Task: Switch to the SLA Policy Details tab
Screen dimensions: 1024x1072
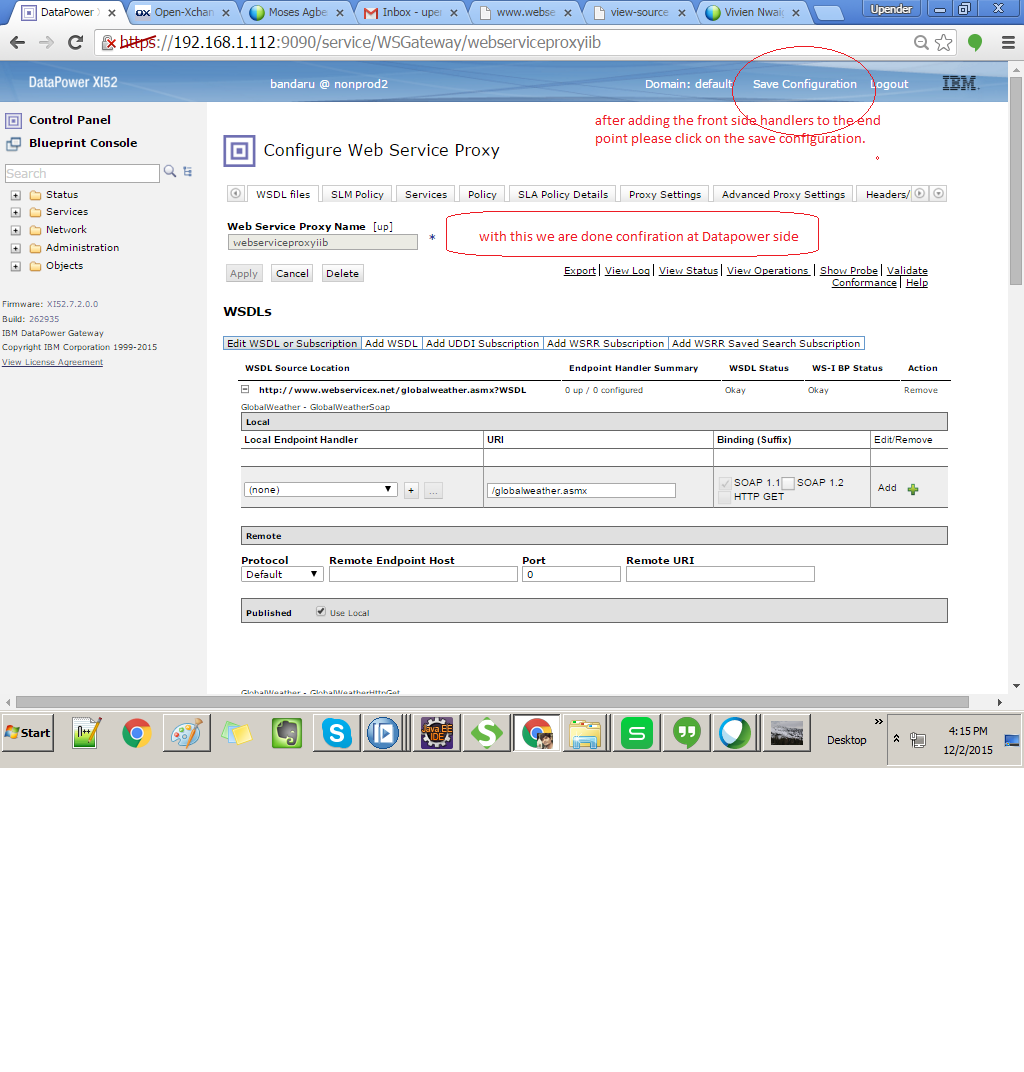Action: coord(561,193)
